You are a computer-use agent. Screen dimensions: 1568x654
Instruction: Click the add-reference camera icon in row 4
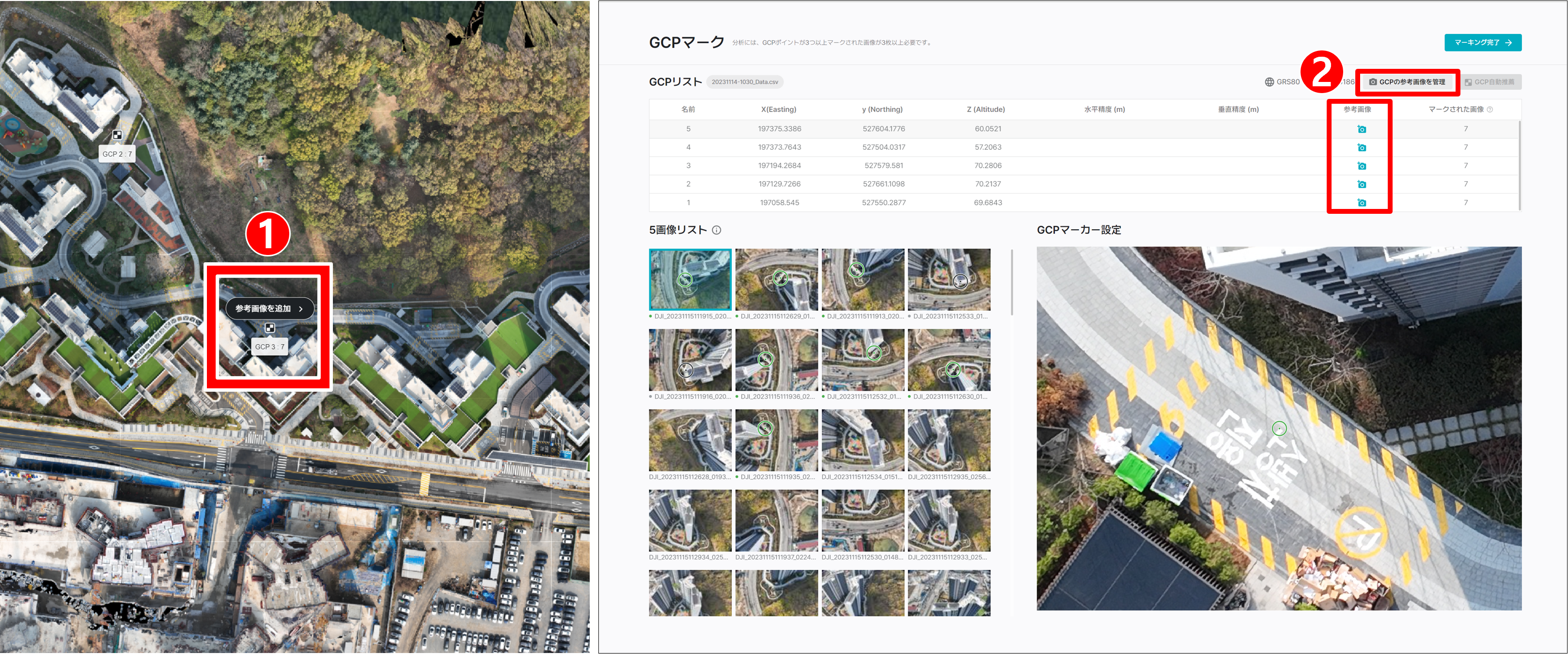tap(1362, 147)
